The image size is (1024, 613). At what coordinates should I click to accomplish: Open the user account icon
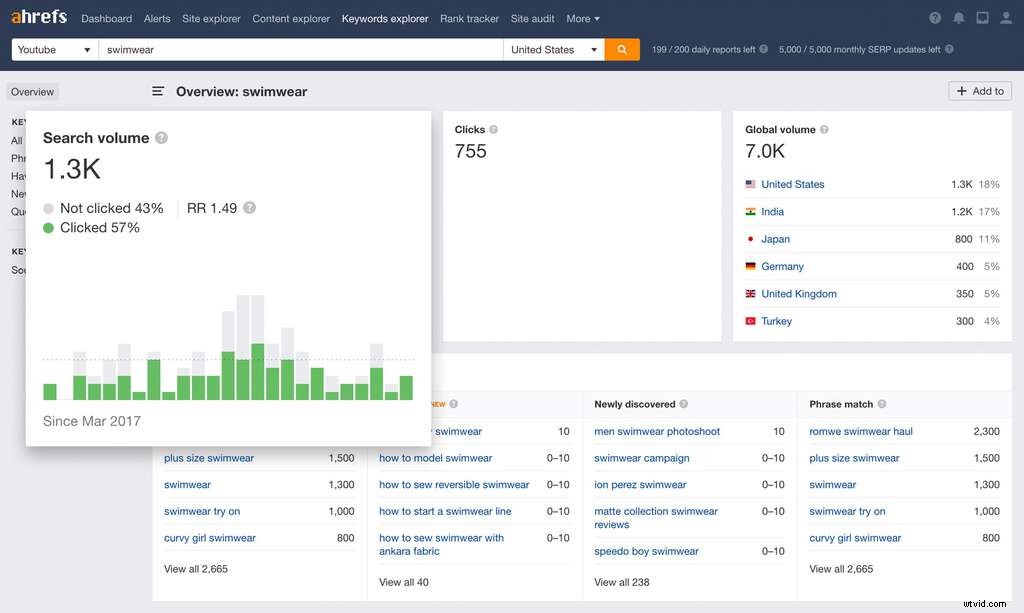click(x=1005, y=17)
